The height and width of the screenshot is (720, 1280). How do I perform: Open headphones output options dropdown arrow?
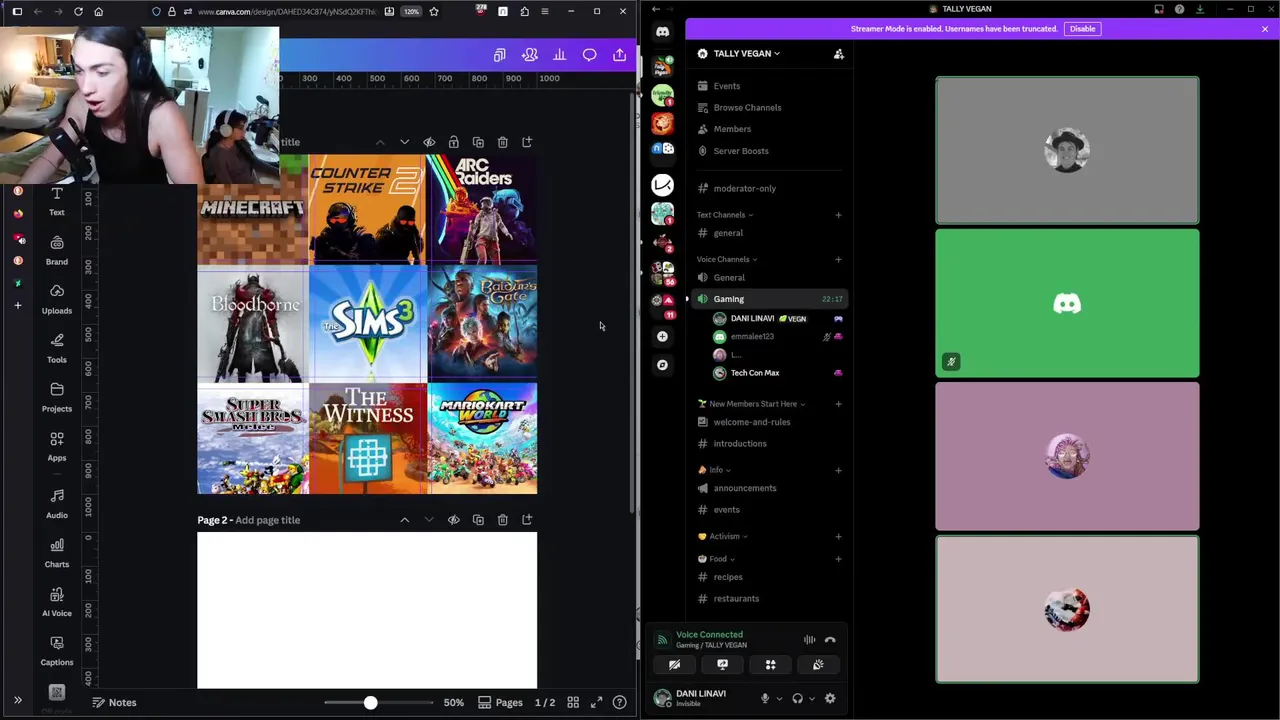[811, 699]
